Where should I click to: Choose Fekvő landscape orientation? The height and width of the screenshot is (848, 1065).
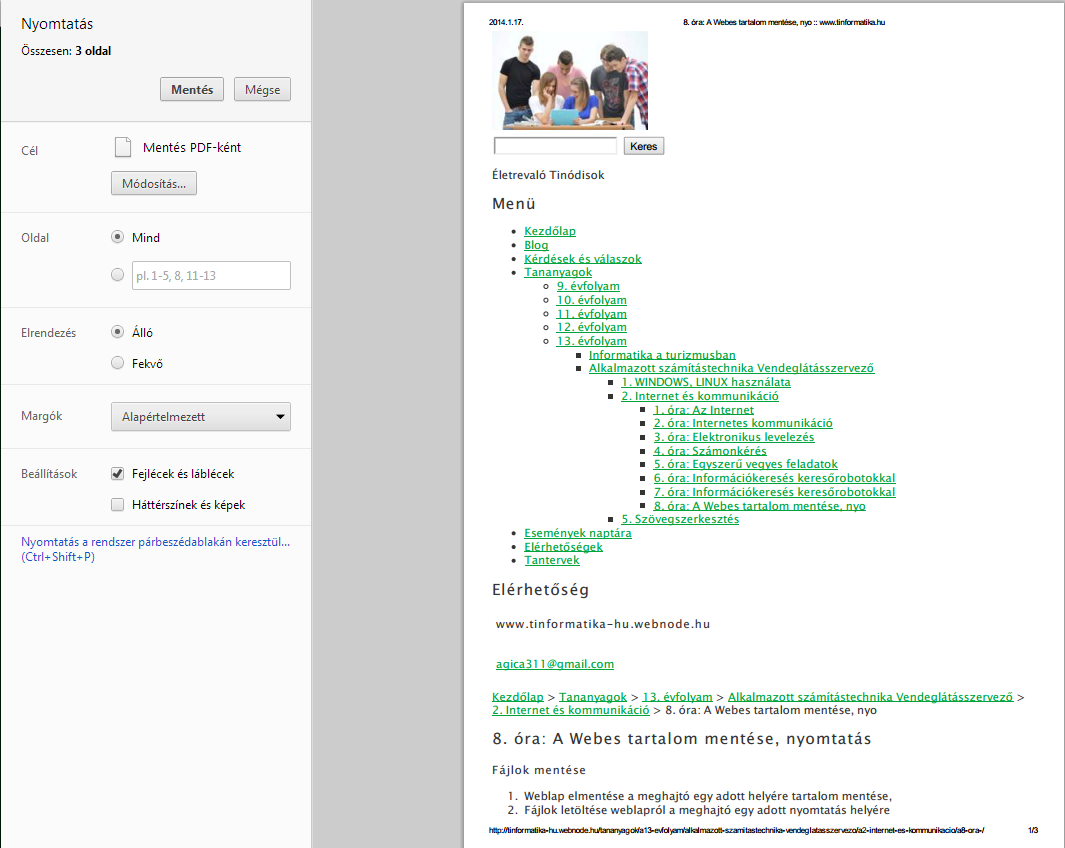pyautogui.click(x=118, y=363)
